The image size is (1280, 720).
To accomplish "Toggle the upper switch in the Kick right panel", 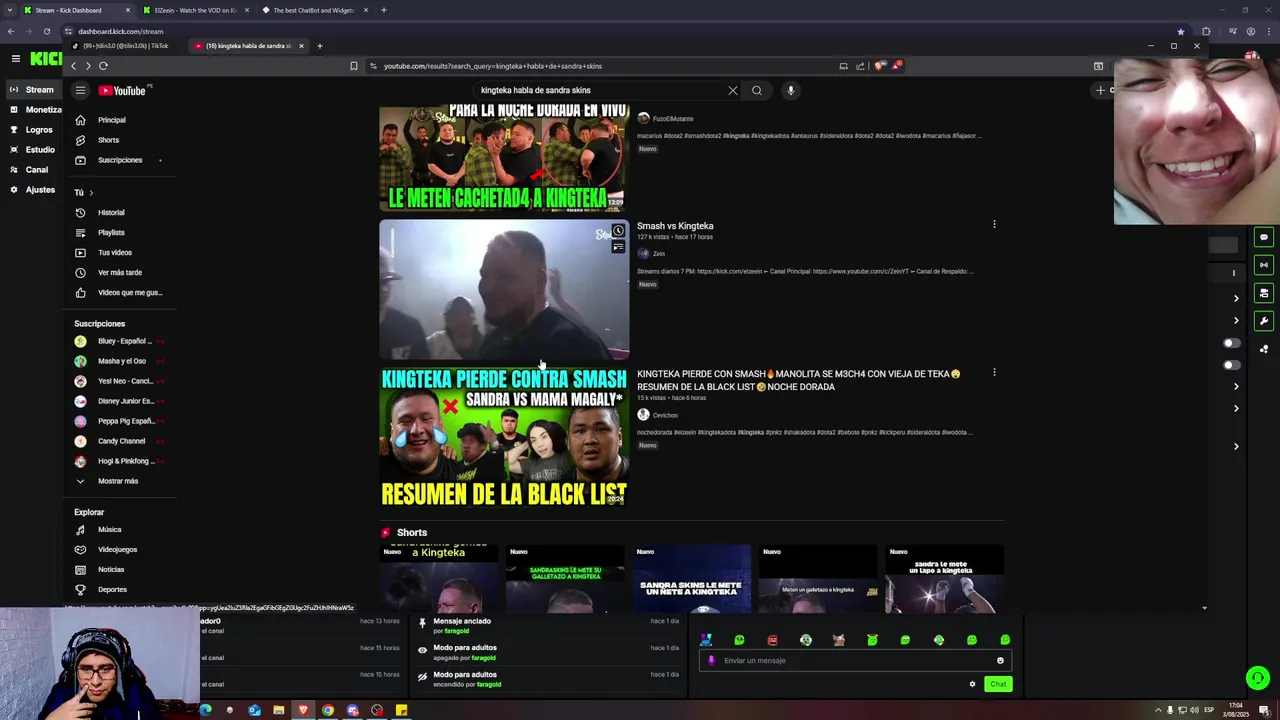I will click(1231, 343).
